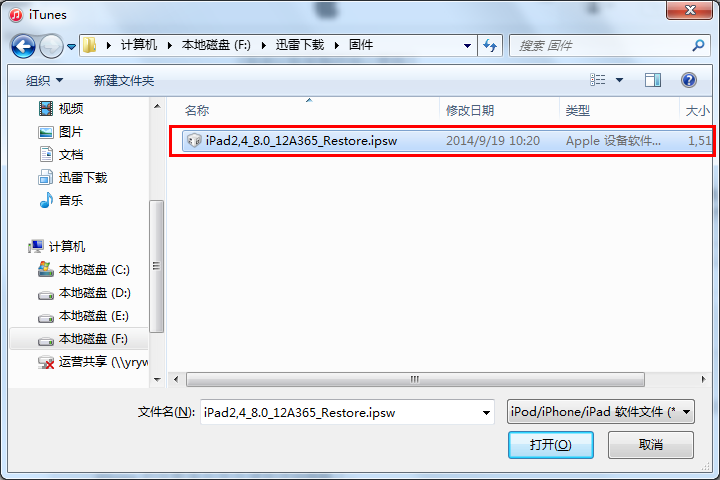The width and height of the screenshot is (720, 480).
Task: Select the iPad2,4_8.0_12A365_Restore.ipsw file
Action: [x=441, y=141]
